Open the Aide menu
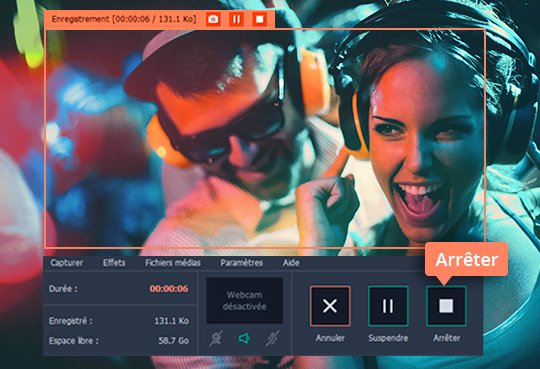The width and height of the screenshot is (540, 369). (x=291, y=263)
